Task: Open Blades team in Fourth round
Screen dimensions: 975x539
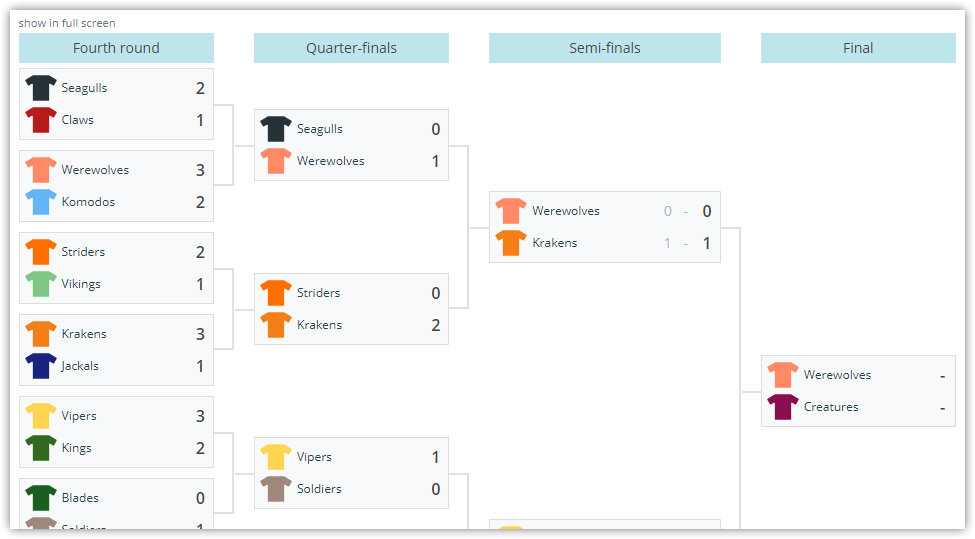Action: 80,498
